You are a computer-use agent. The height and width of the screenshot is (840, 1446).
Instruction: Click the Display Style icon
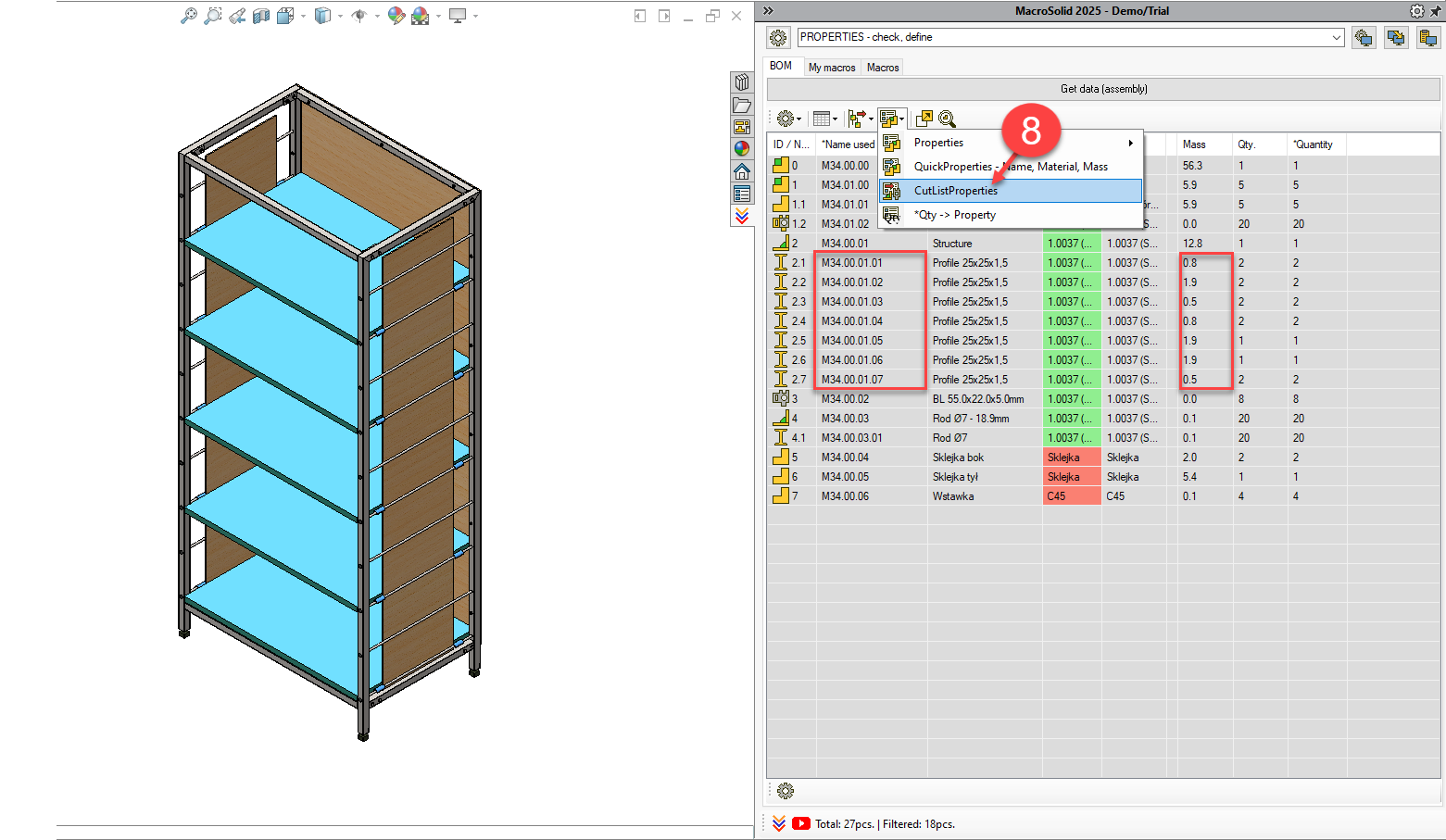click(x=322, y=16)
